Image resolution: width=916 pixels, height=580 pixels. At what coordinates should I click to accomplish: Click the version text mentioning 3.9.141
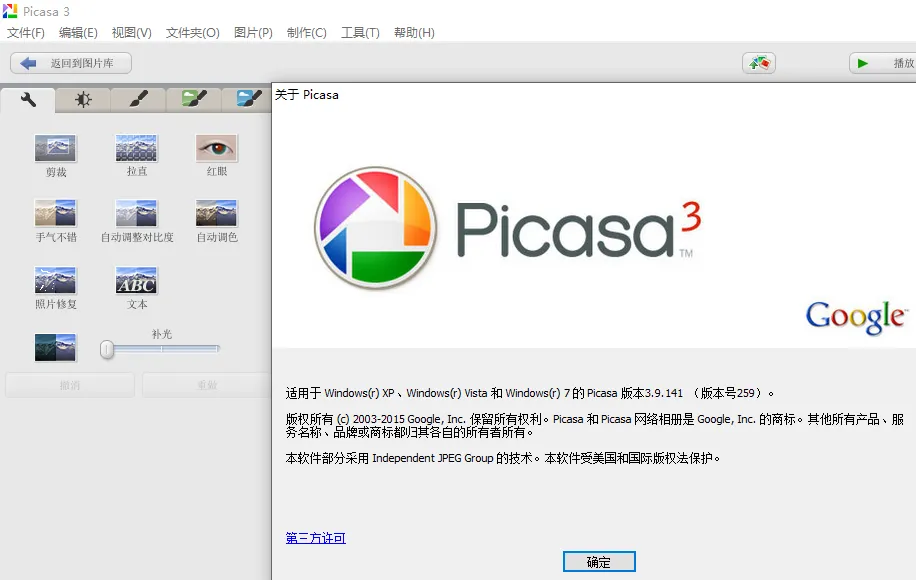pyautogui.click(x=530, y=393)
